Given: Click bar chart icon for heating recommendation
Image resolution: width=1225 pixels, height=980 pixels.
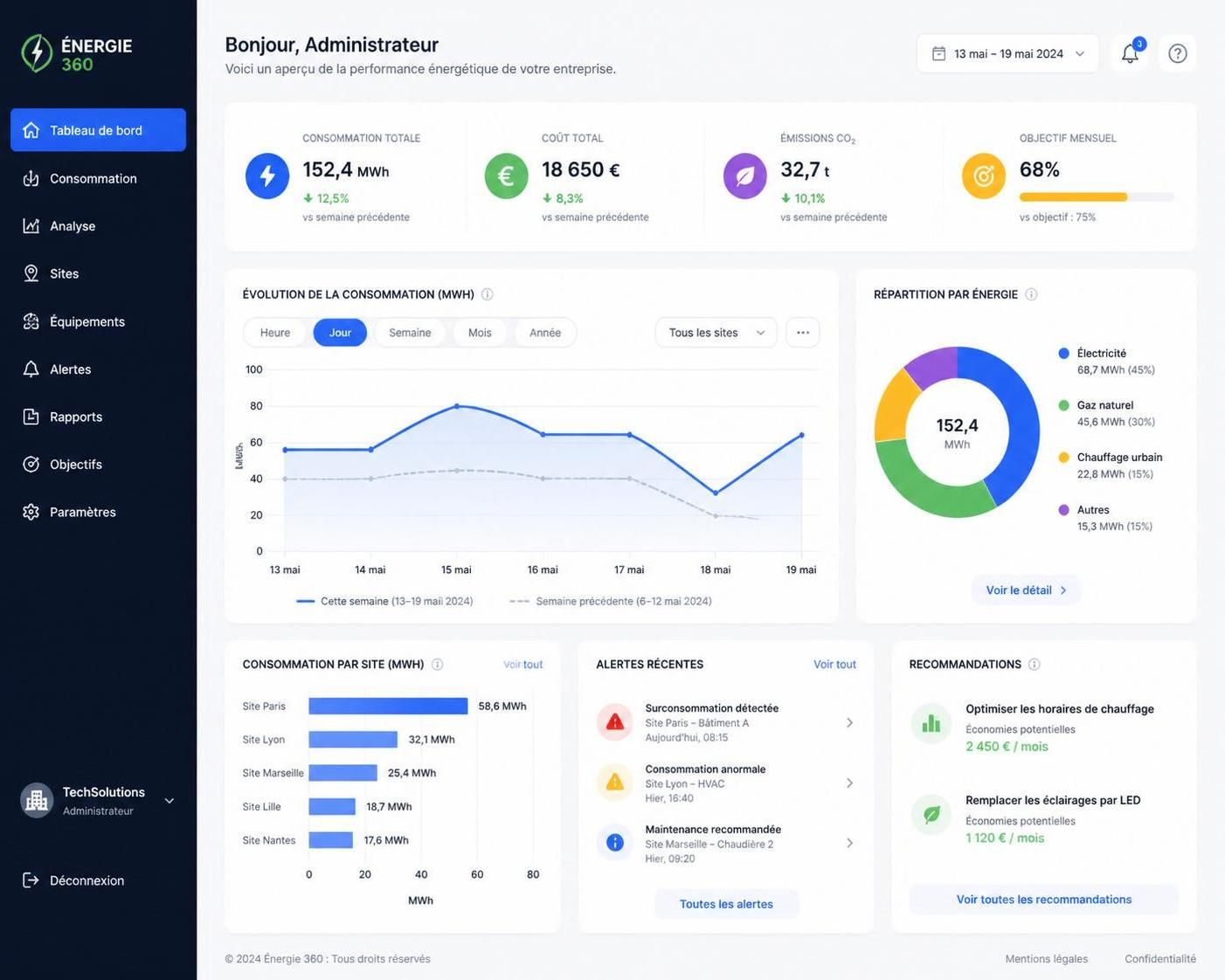Looking at the screenshot, I should [931, 723].
